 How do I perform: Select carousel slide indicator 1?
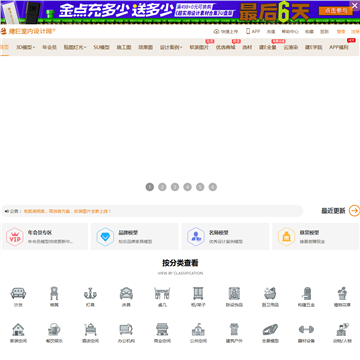[x=150, y=187]
